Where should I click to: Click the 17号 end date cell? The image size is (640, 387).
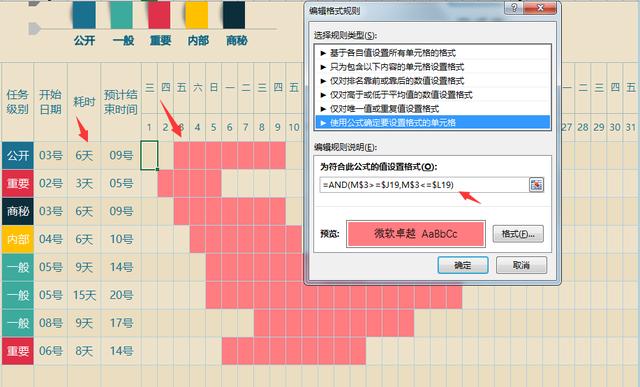click(x=121, y=323)
